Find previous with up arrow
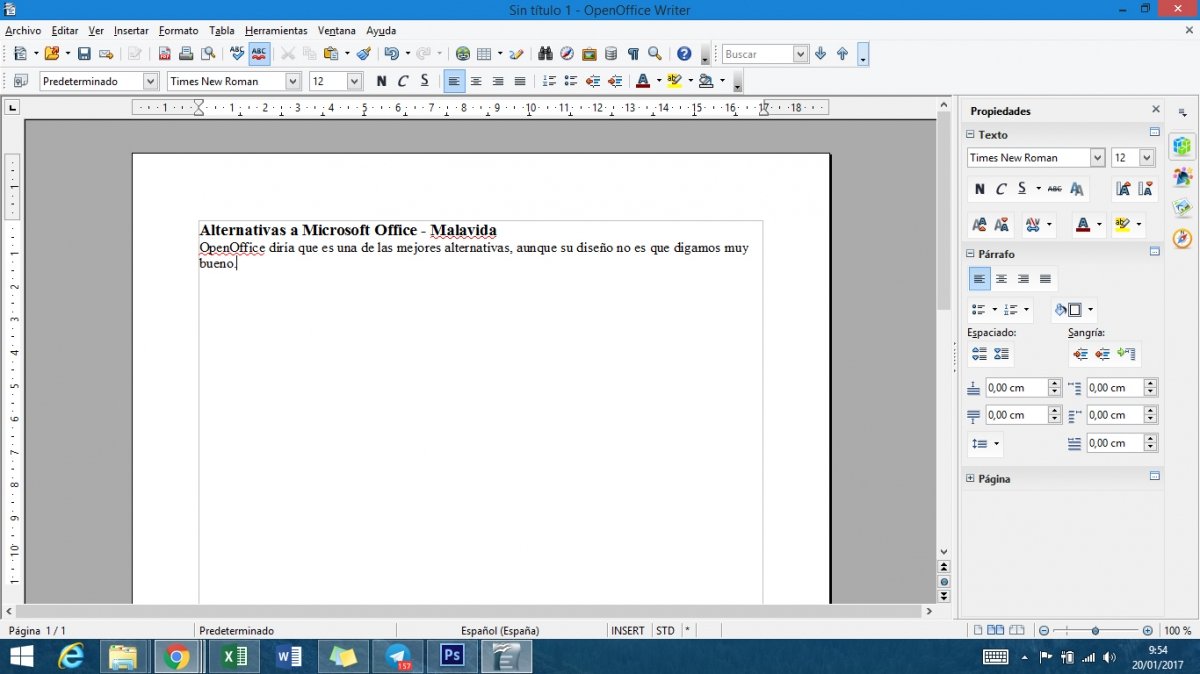 (842, 54)
